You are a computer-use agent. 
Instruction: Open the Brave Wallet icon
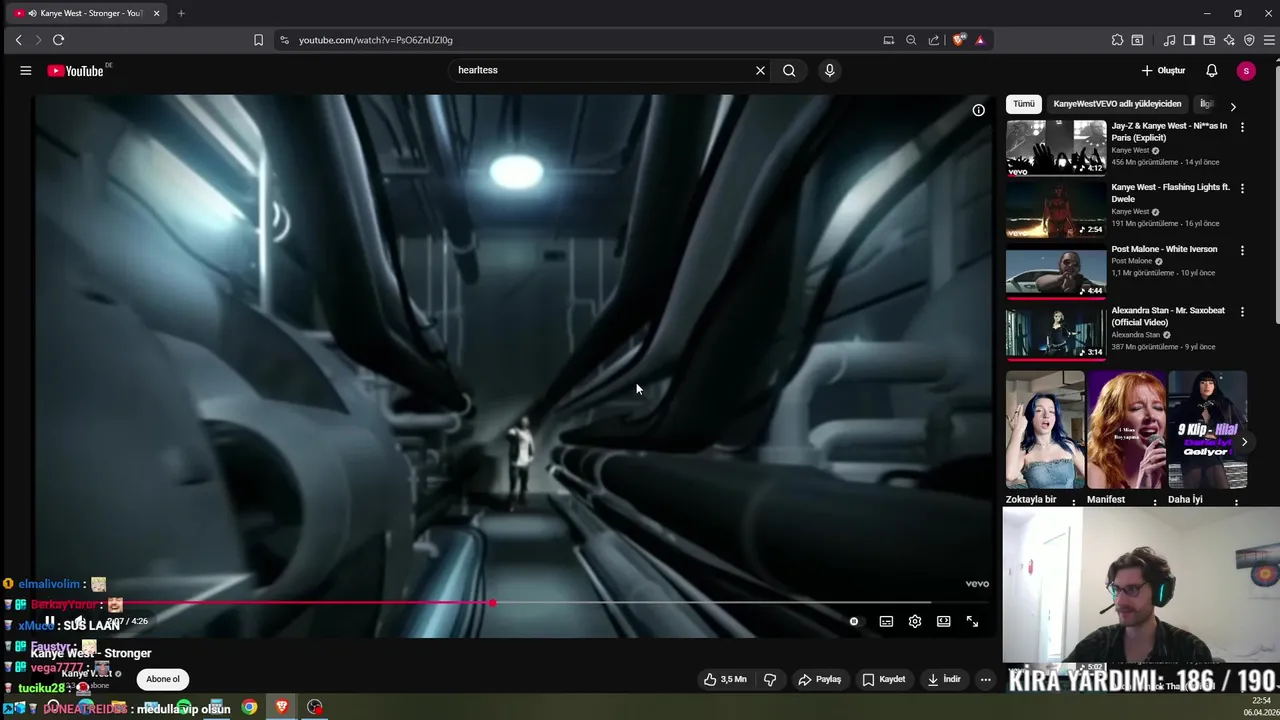1209,40
